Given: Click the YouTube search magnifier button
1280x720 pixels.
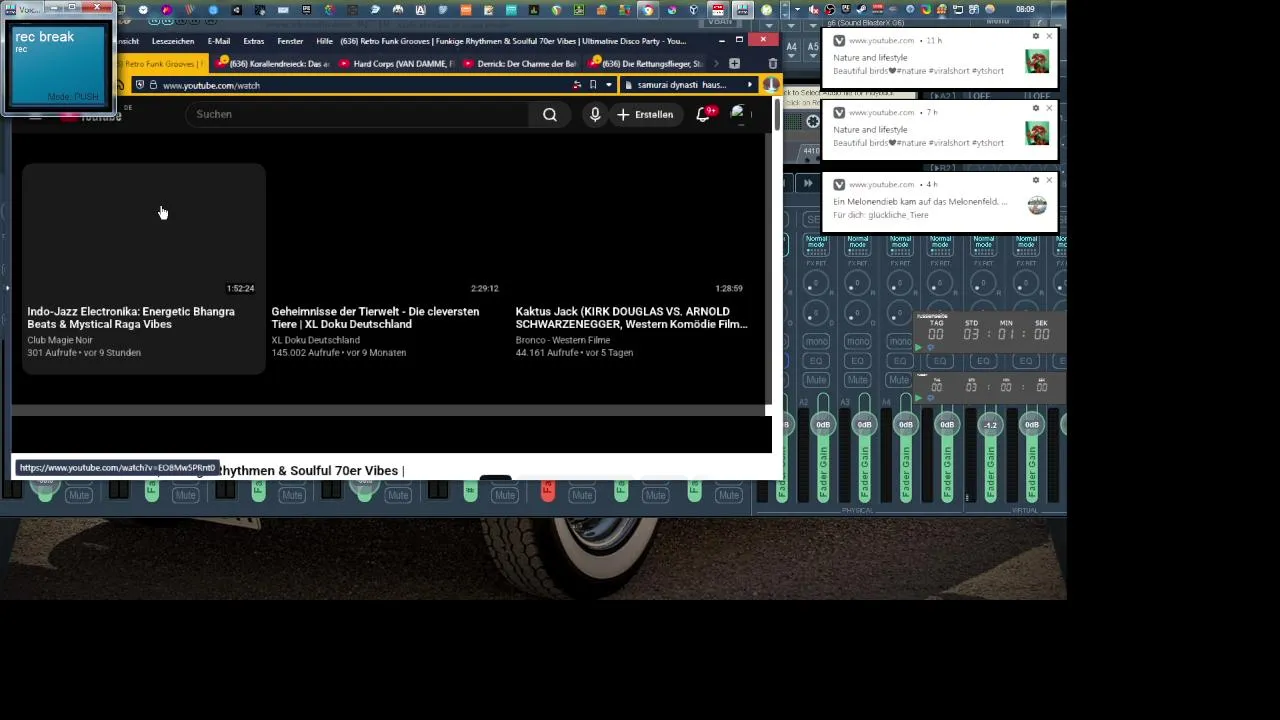Looking at the screenshot, I should click(x=549, y=114).
